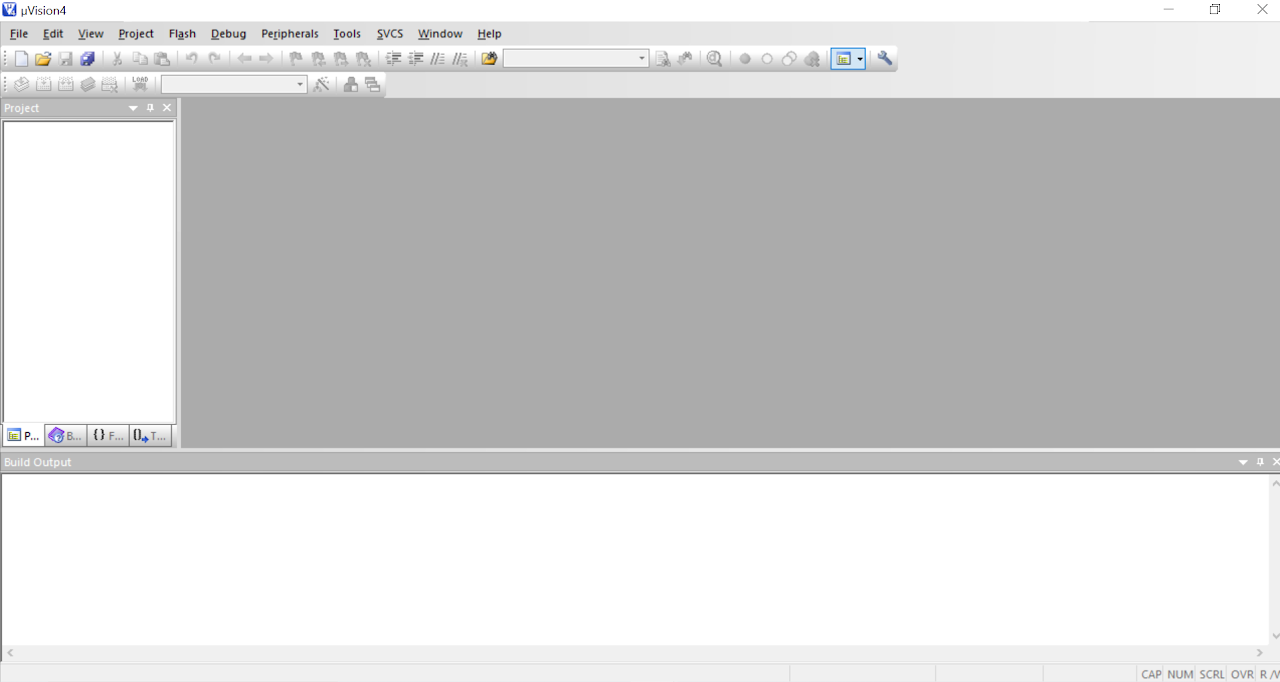Click the Insert/Remove Breakpoint icon
This screenshot has height=682, width=1280.
point(745,59)
